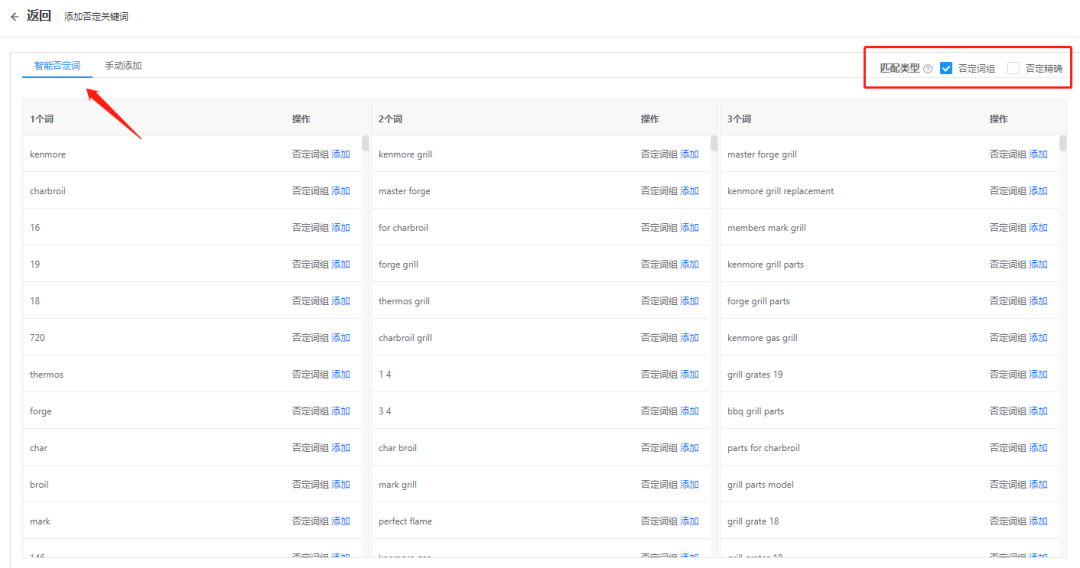Select the 'perfect flame' keyword text
The image size is (1080, 568).
[405, 521]
